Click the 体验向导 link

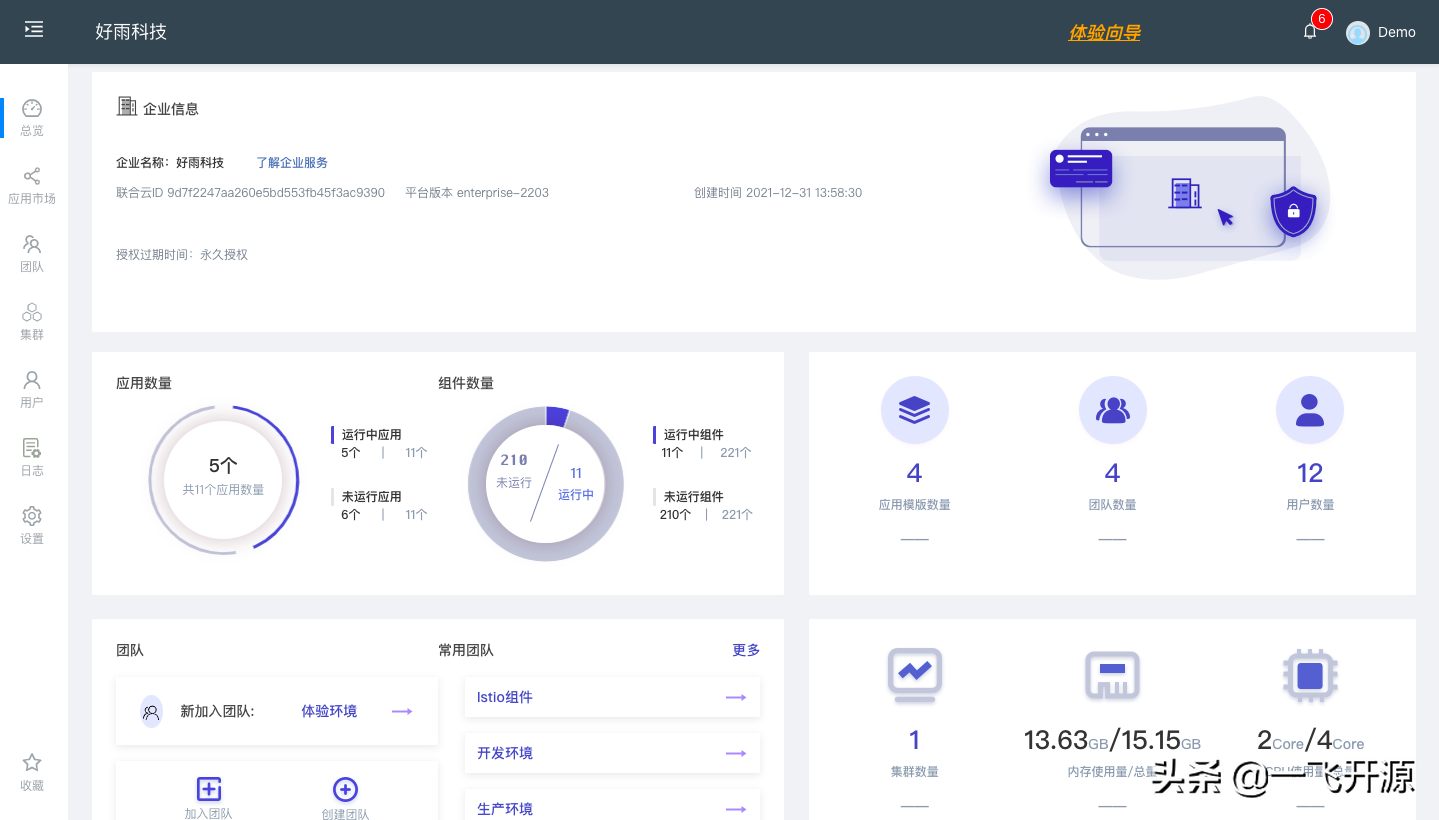click(x=1104, y=32)
